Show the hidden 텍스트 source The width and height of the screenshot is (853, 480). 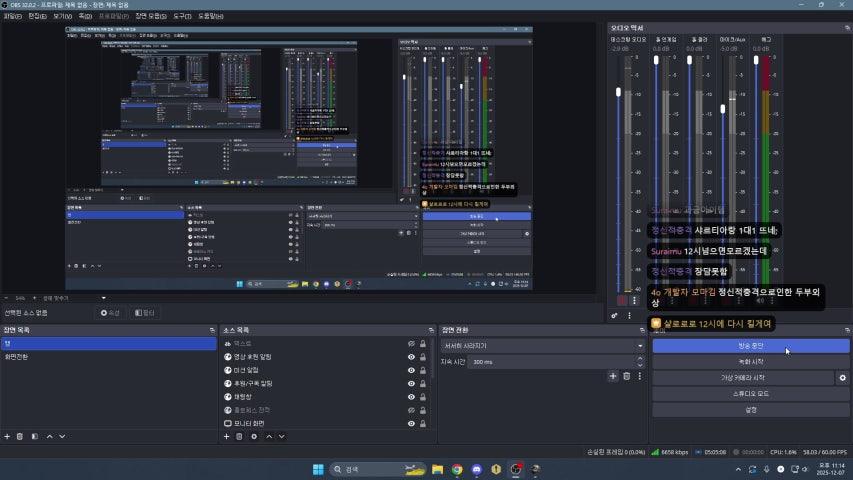tap(411, 344)
